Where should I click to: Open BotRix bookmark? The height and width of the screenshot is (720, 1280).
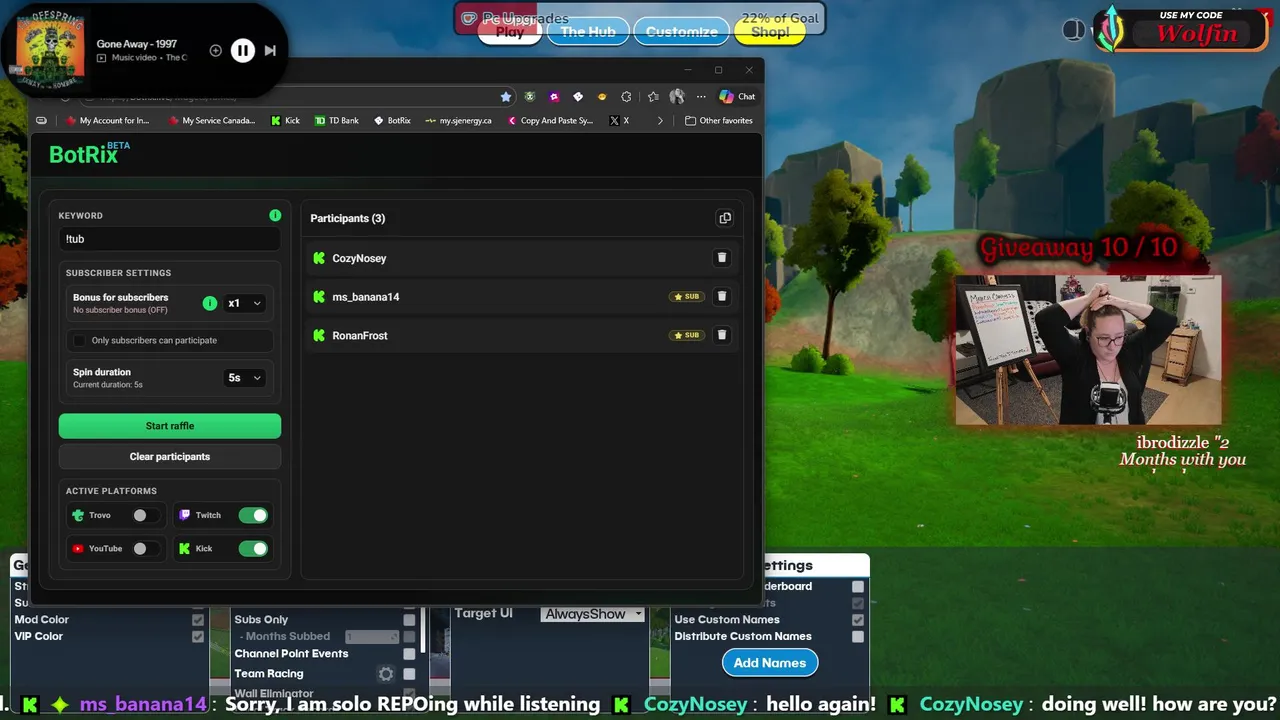point(393,120)
